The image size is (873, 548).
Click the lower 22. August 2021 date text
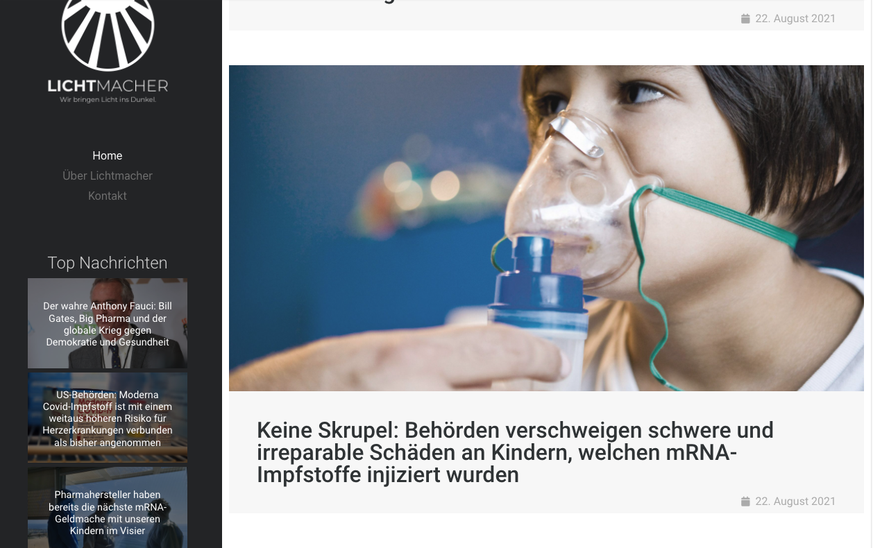click(x=795, y=501)
